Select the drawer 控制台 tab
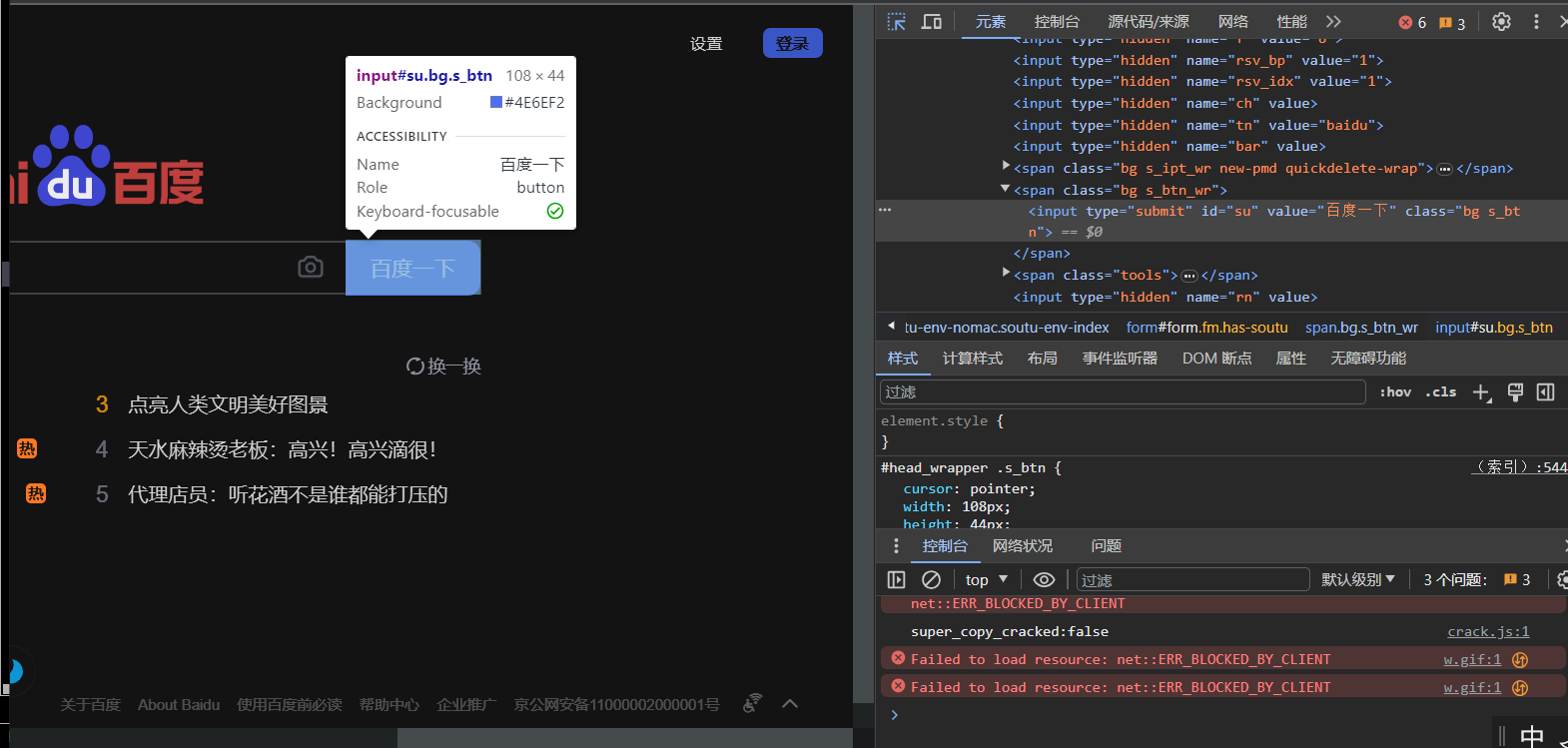This screenshot has height=748, width=1568. (945, 546)
